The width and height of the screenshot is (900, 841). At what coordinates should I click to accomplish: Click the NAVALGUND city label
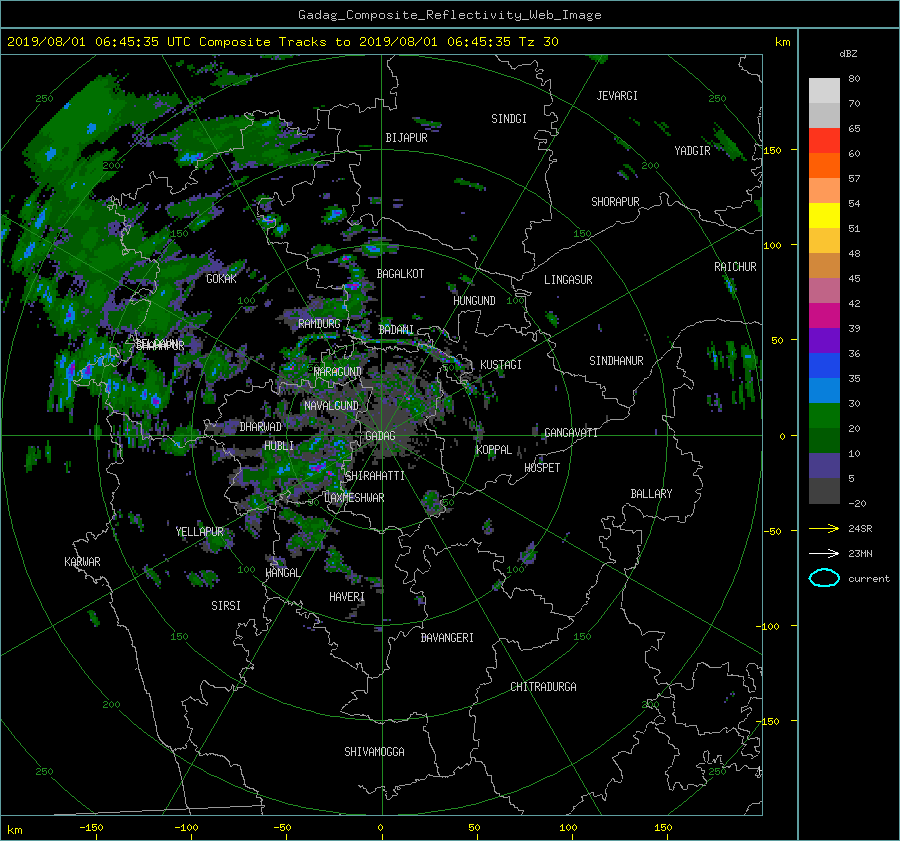(331, 406)
